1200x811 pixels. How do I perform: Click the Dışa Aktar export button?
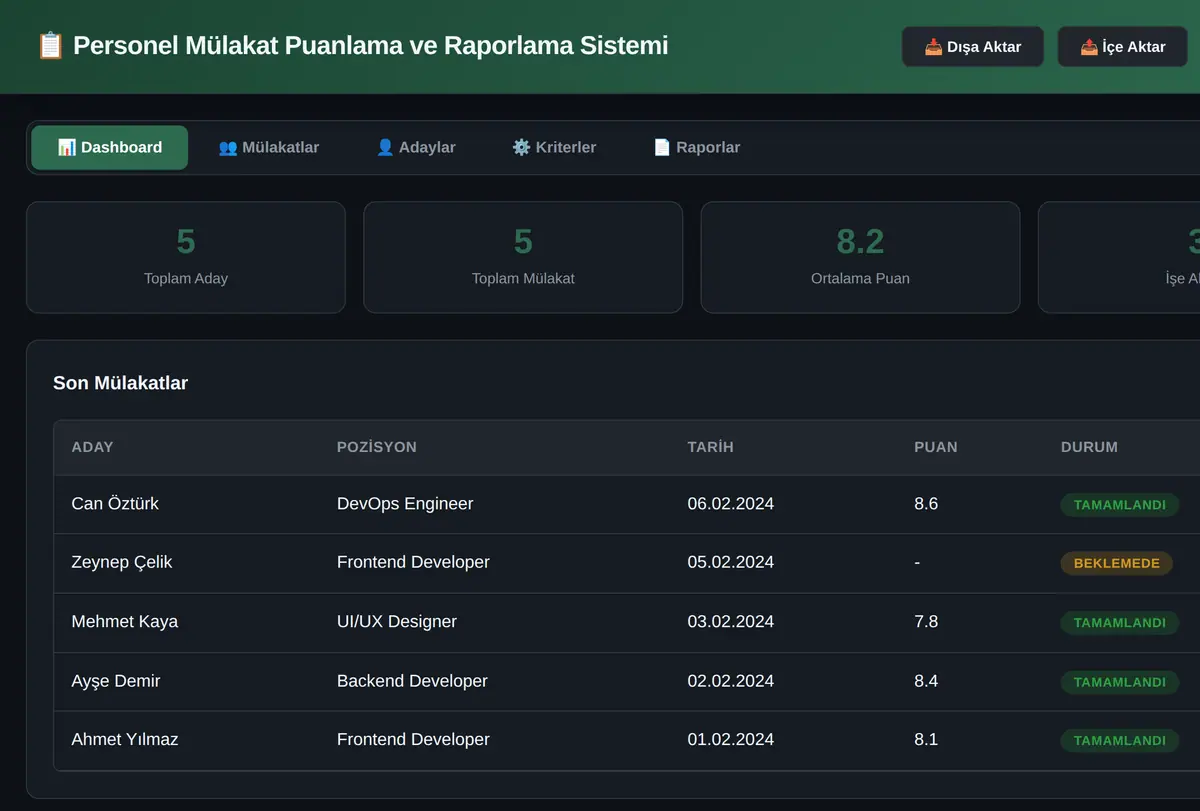pyautogui.click(x=973, y=47)
